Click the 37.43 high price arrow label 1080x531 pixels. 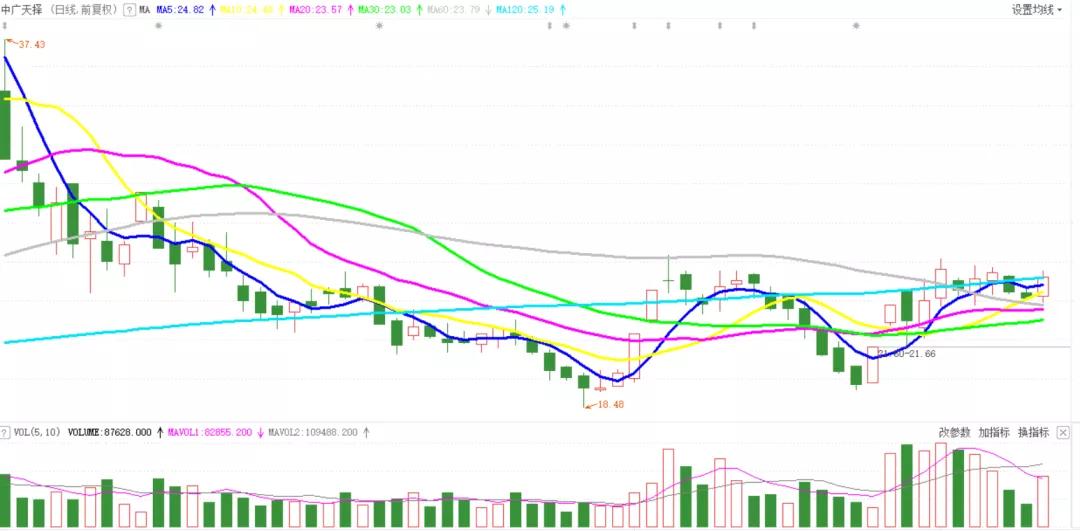tap(26, 44)
